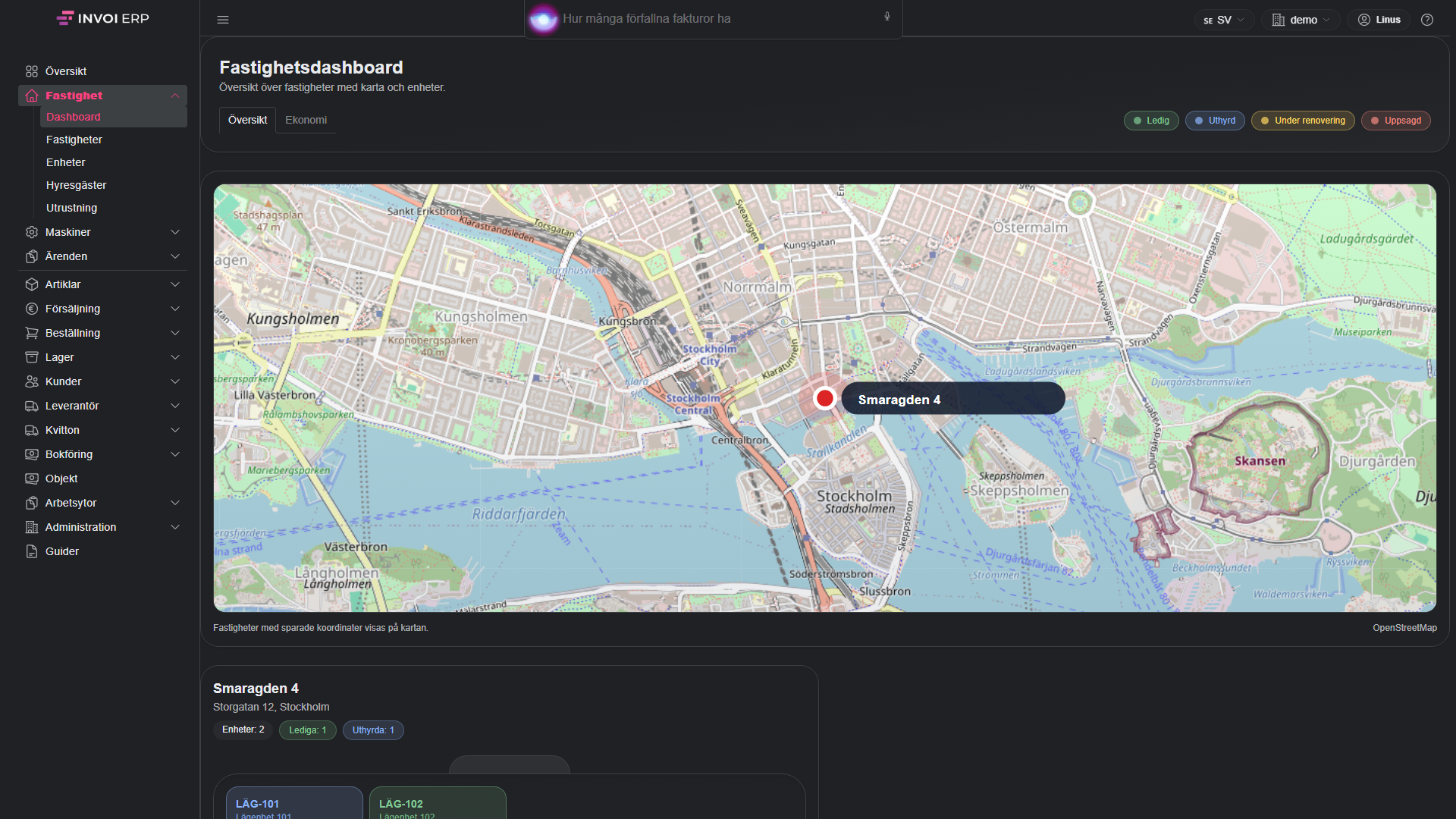Click the Översikt grid icon in sidebar
1456x819 pixels.
tap(32, 71)
